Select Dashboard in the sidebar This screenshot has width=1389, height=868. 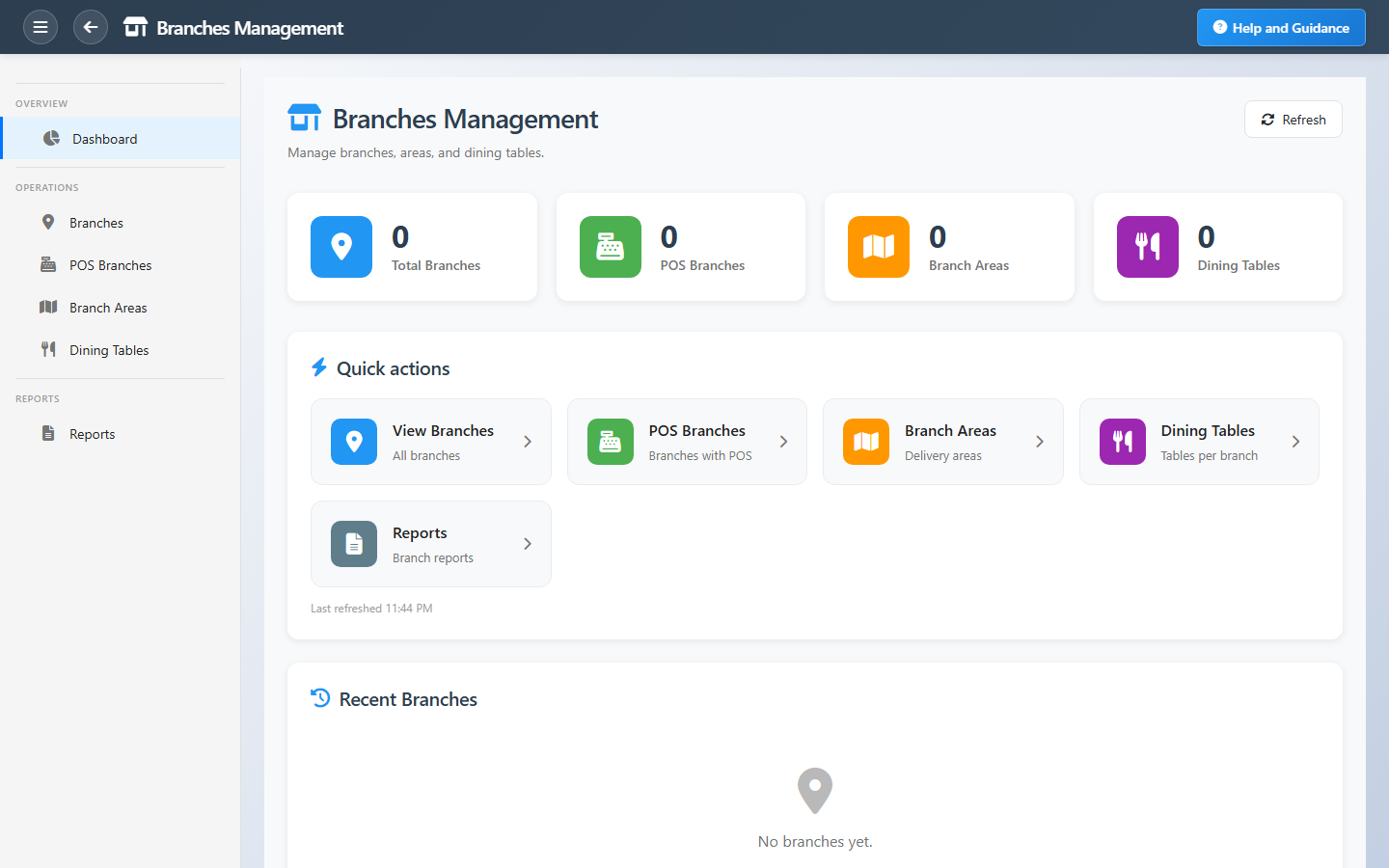point(122,139)
